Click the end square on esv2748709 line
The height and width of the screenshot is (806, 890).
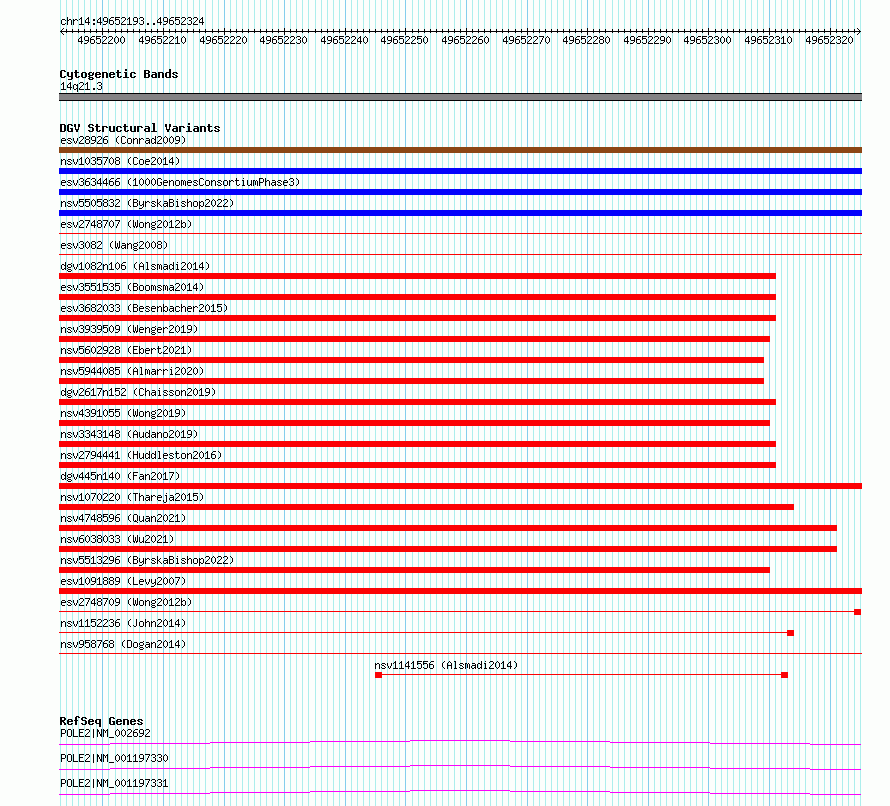[x=858, y=612]
